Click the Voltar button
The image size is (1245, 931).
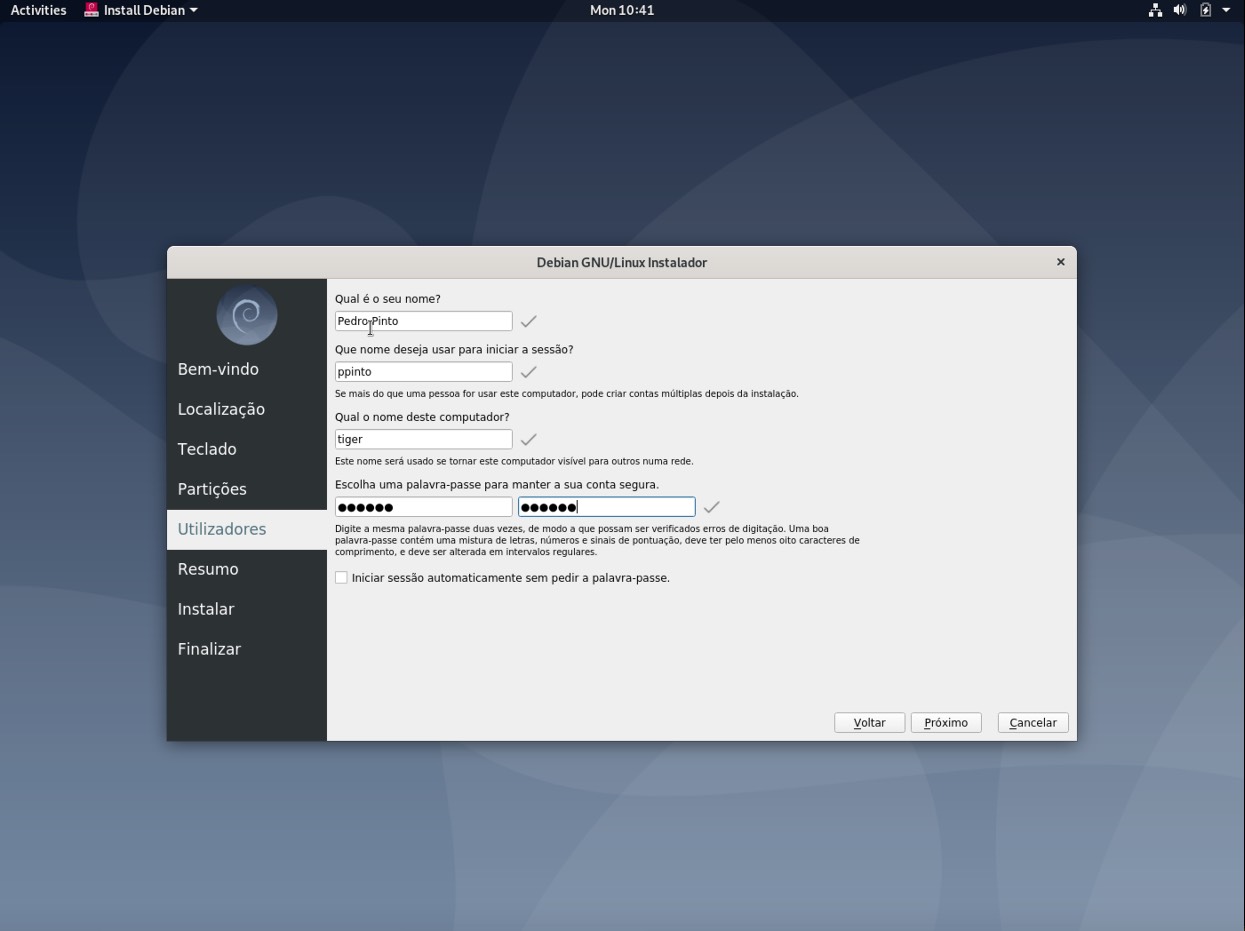click(868, 722)
